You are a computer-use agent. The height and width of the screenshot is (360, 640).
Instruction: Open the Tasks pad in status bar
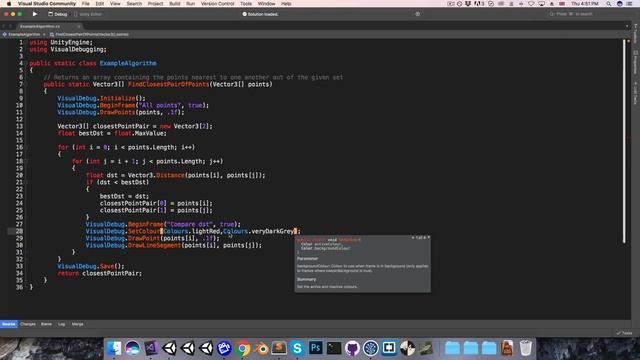[624, 333]
